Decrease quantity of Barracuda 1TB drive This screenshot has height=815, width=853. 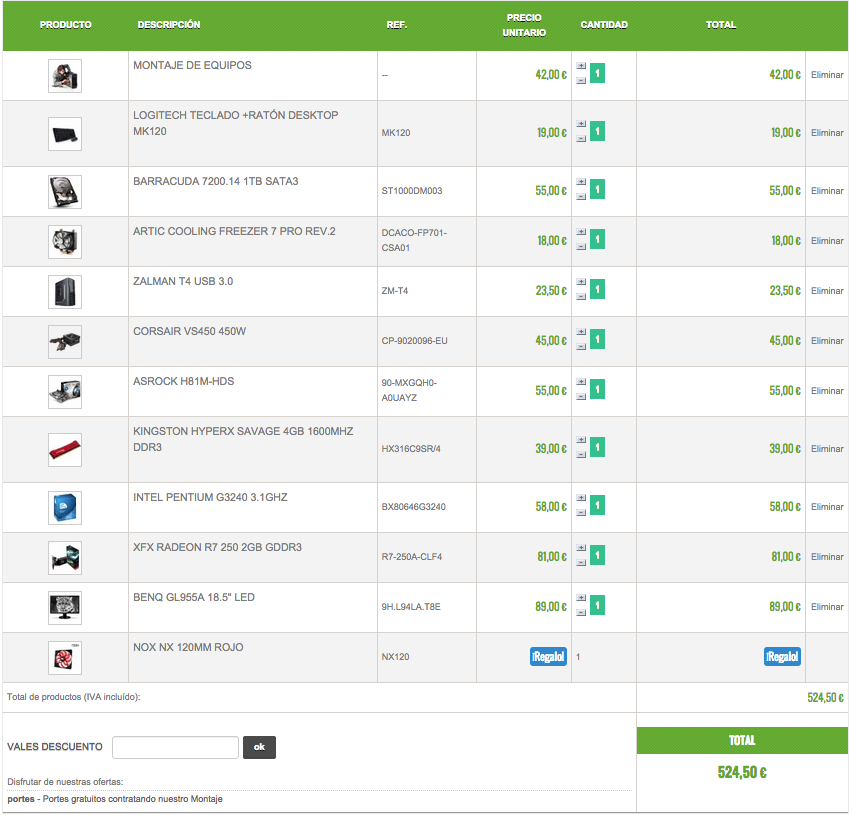(x=581, y=197)
